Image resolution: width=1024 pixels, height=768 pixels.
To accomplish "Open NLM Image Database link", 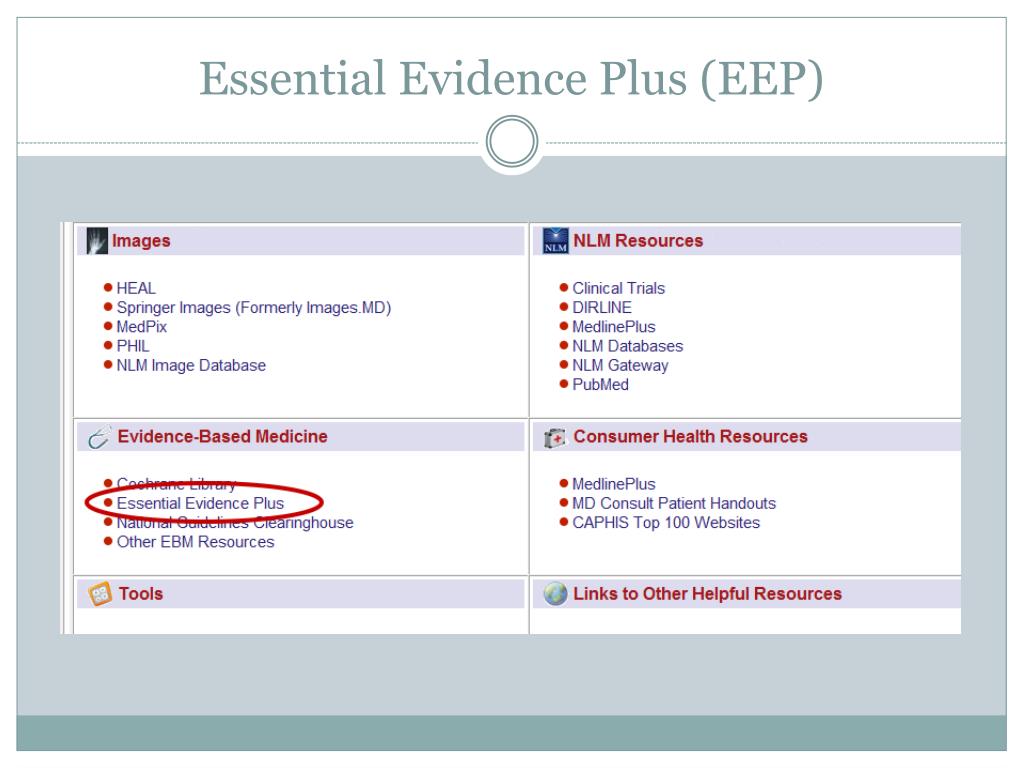I will (191, 365).
